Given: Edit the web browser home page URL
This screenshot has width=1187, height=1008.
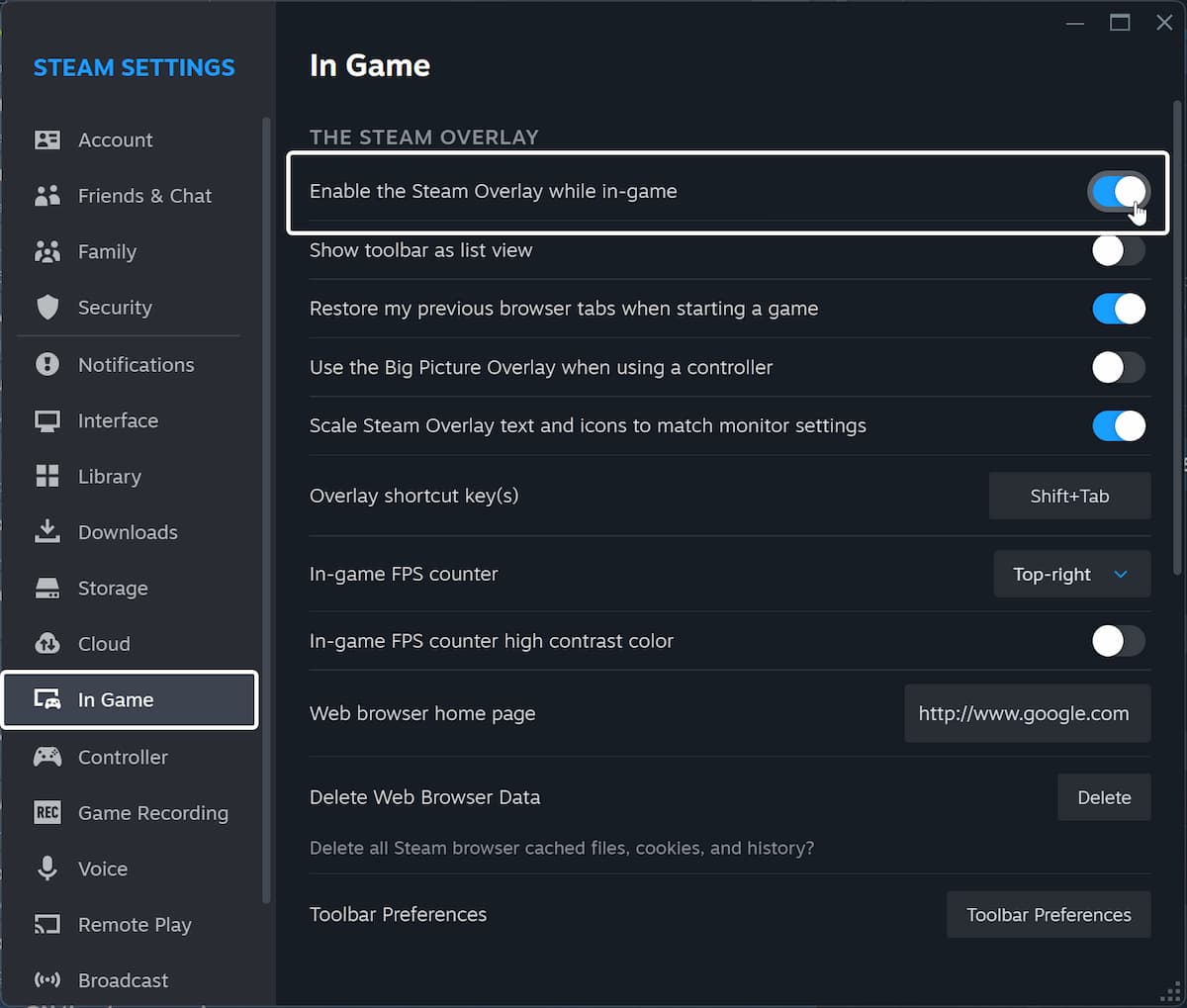Looking at the screenshot, I should pos(1026,713).
